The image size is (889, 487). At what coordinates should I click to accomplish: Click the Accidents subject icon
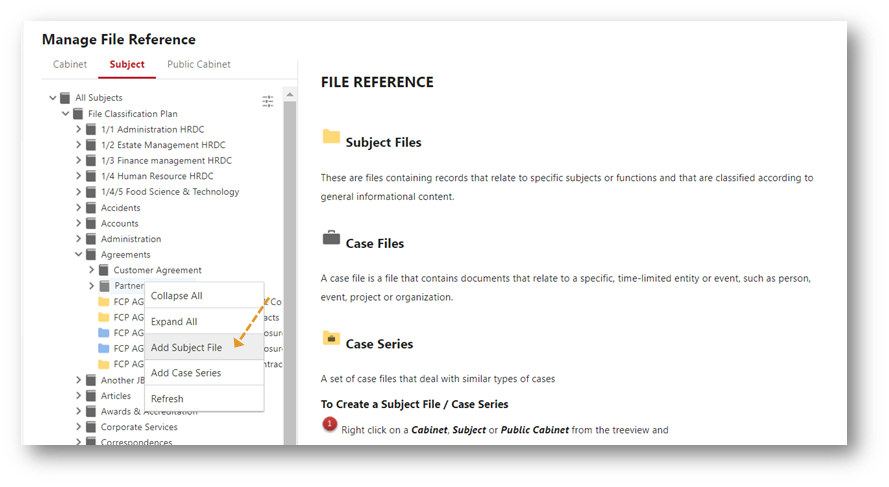(91, 208)
